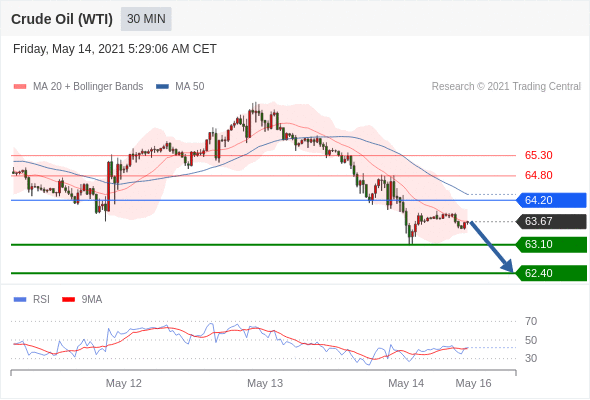Click the 9MA legend label
Screen dimensions: 590x400
pyautogui.click(x=92, y=300)
